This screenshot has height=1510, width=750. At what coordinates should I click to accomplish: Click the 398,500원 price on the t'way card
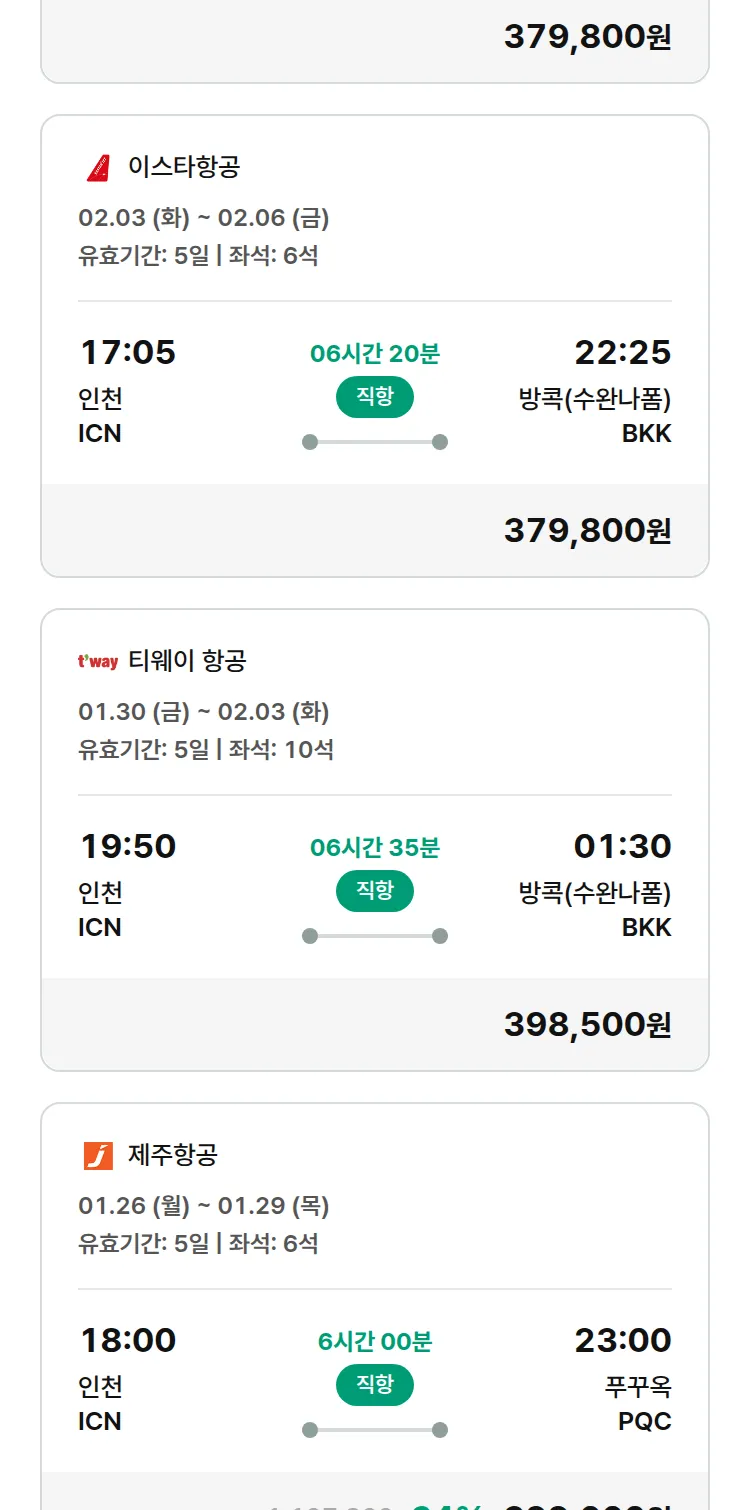(587, 1025)
